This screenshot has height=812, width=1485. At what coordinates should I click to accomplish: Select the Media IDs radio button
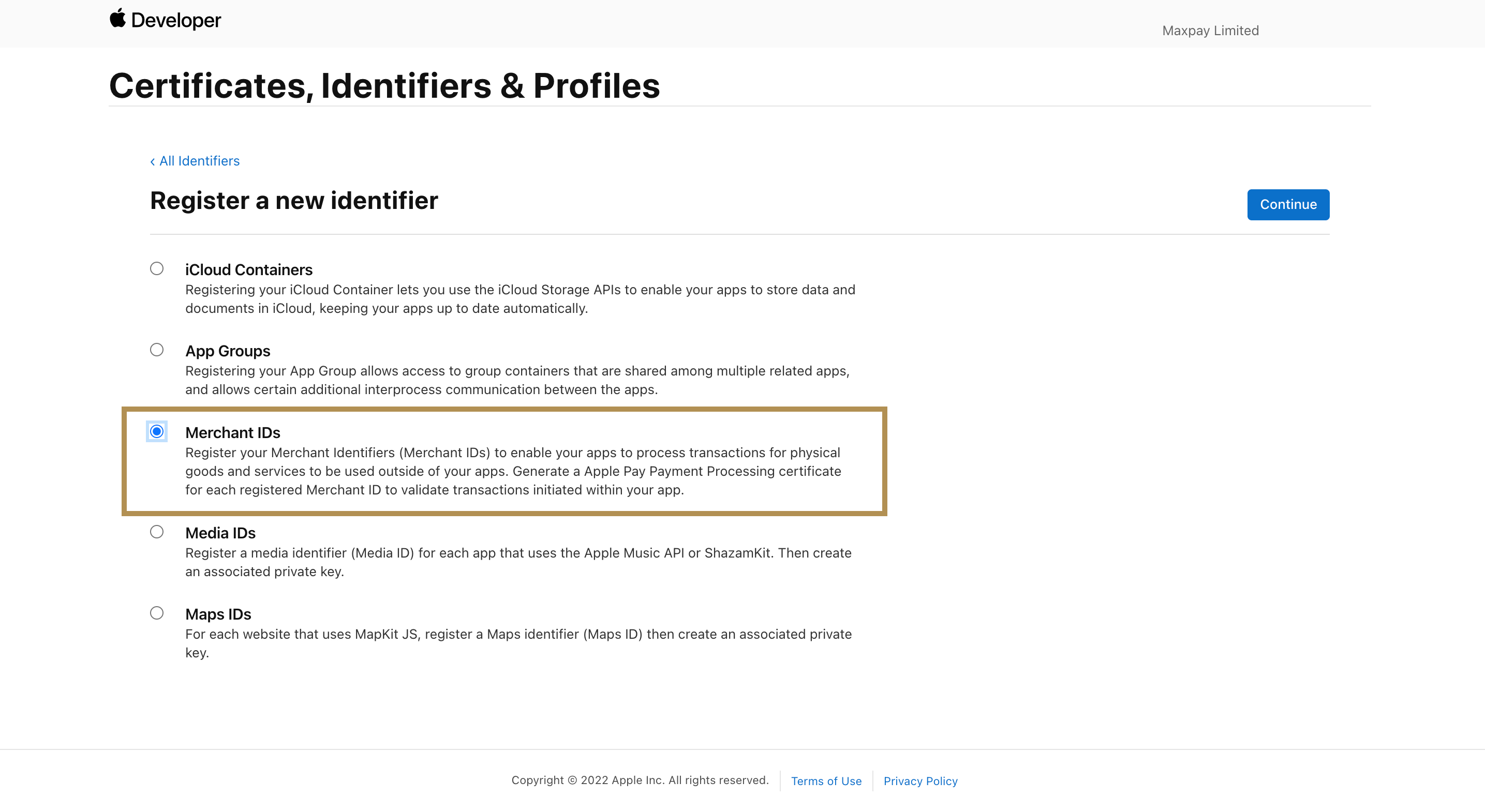point(157,532)
